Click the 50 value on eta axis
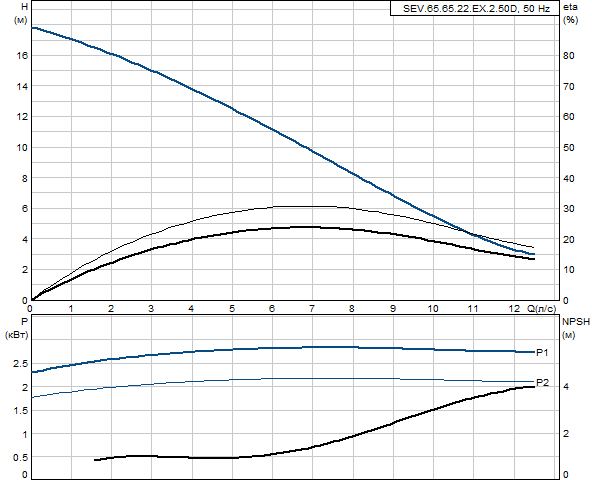Screen dimensions: 592x480 pyautogui.click(x=568, y=148)
